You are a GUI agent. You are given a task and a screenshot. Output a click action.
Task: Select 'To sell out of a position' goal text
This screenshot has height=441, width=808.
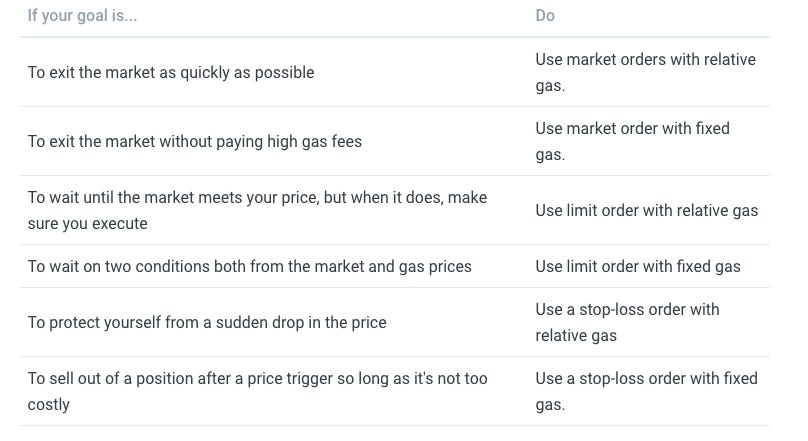pyautogui.click(x=257, y=392)
